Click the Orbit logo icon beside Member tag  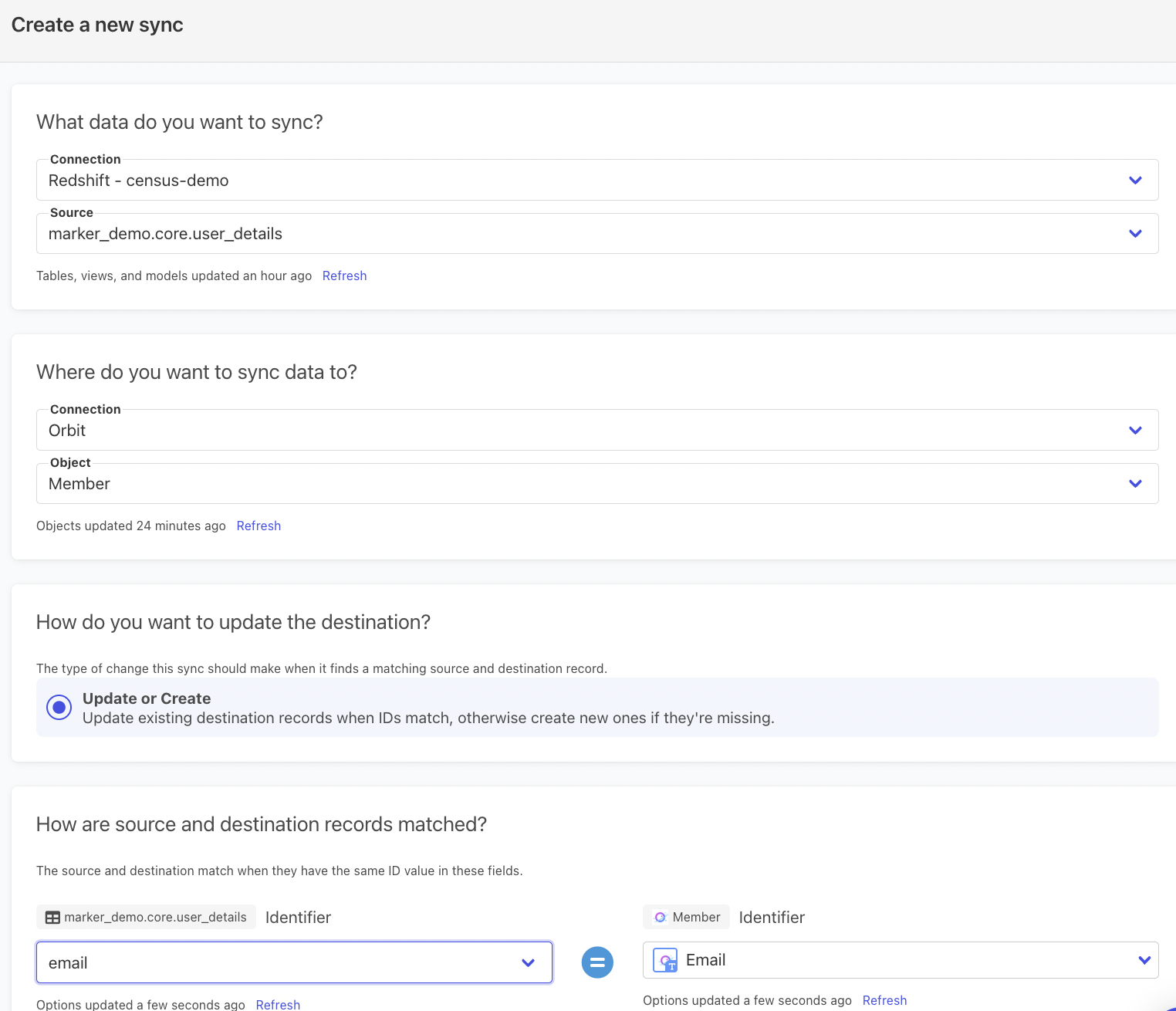pyautogui.click(x=660, y=918)
